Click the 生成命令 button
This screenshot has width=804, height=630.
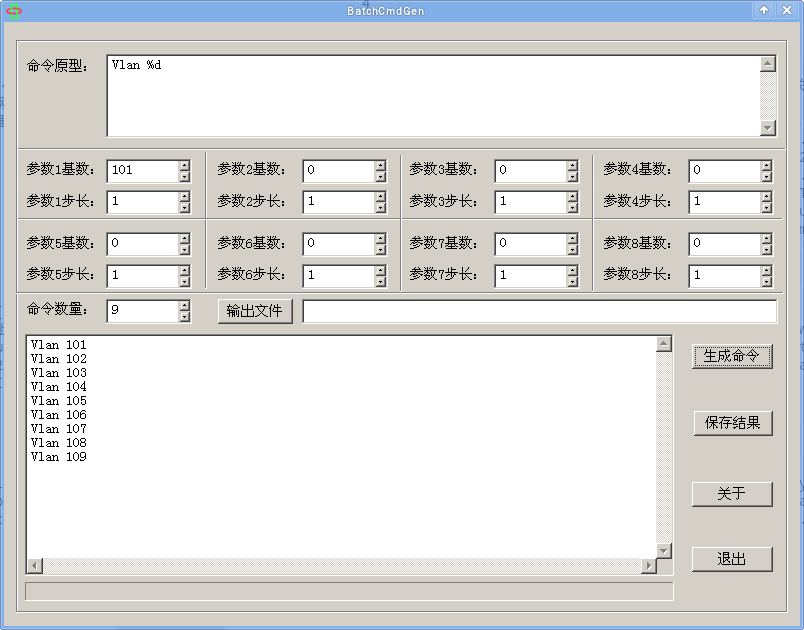tap(732, 356)
